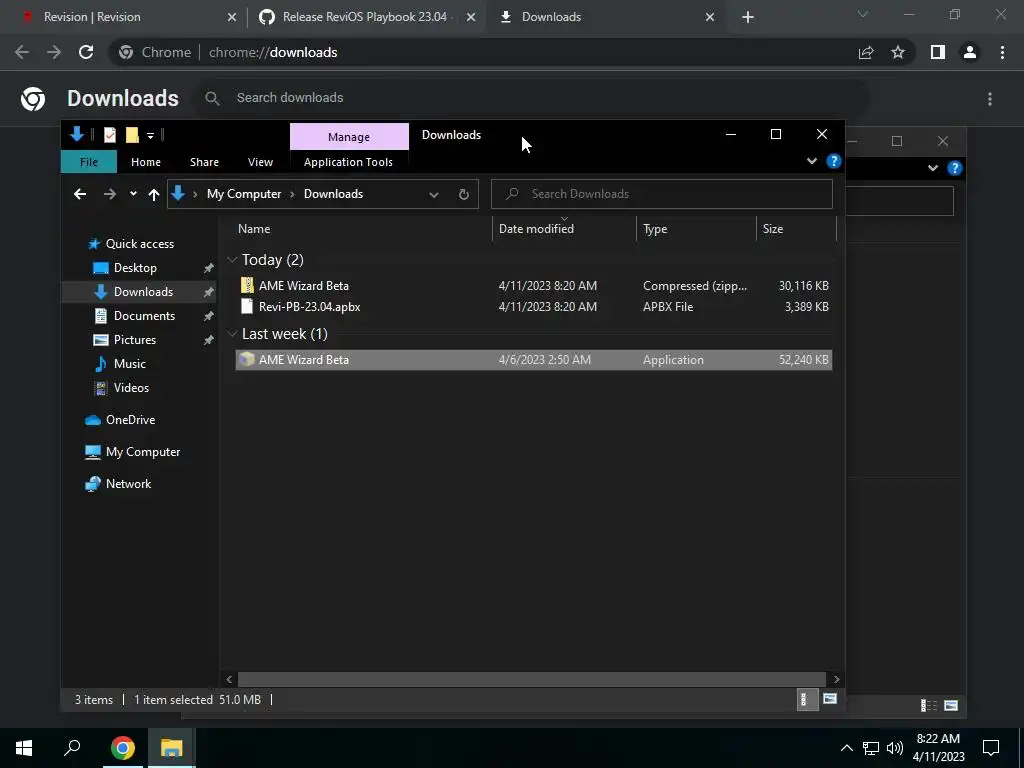Screen dimensions: 1024x768
Task: Collapse the Last week (1) group
Action: (232, 334)
